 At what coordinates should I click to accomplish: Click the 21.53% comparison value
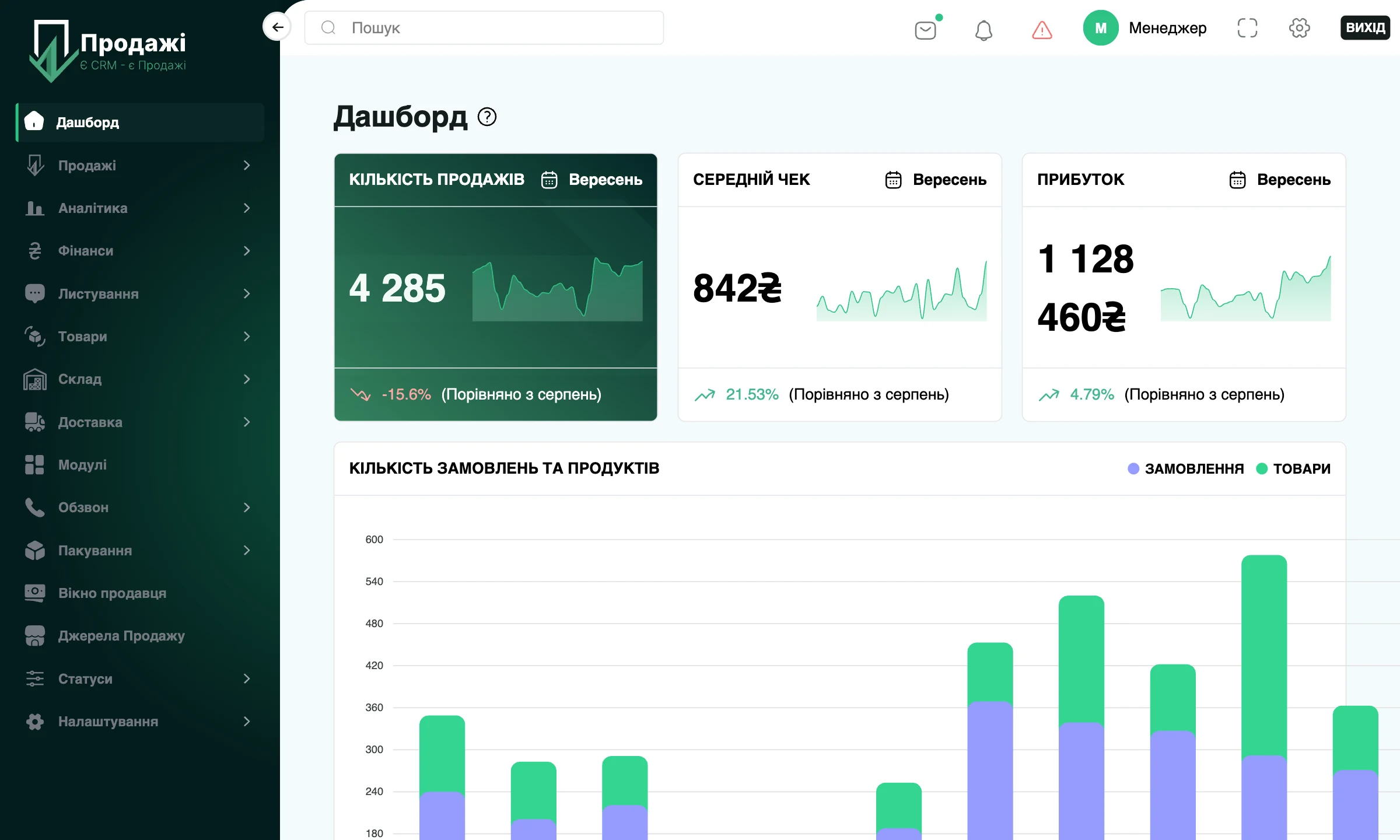752,394
